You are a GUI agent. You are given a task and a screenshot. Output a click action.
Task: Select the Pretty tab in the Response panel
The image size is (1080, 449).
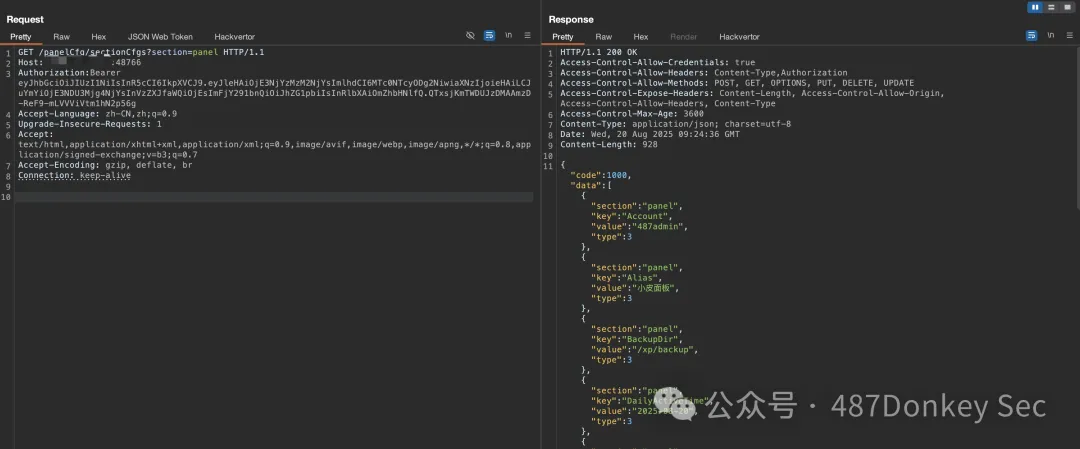tap(563, 36)
